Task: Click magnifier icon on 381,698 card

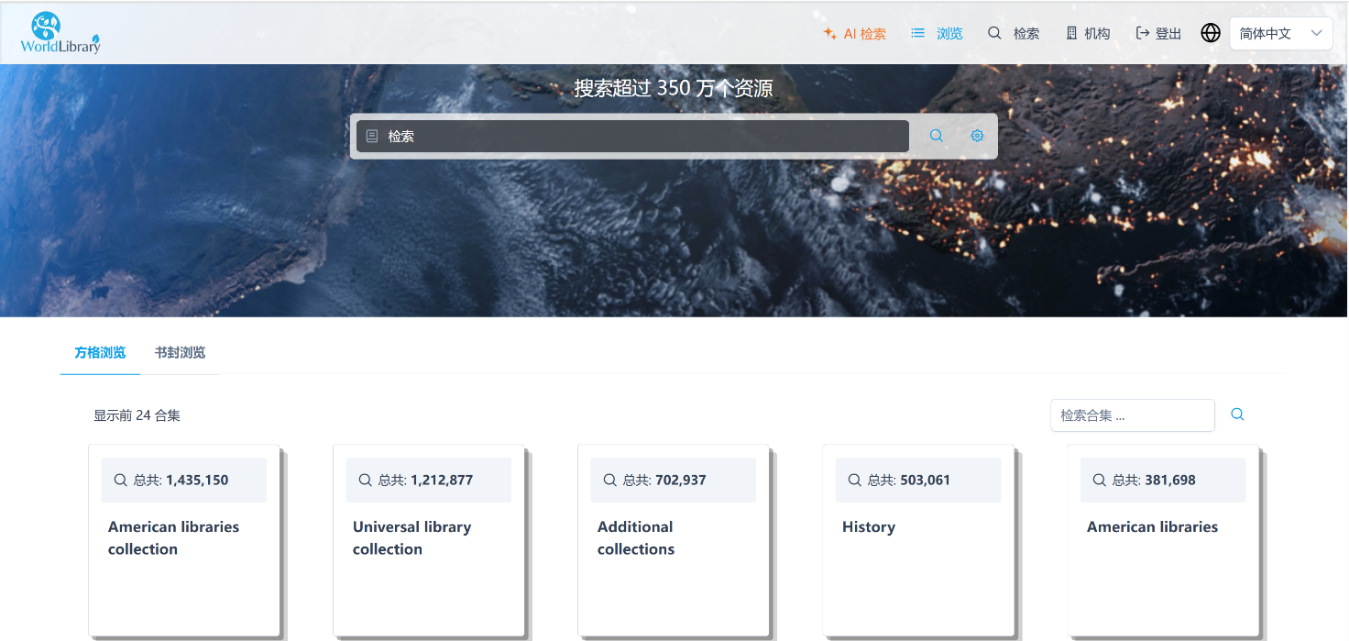Action: [1100, 480]
